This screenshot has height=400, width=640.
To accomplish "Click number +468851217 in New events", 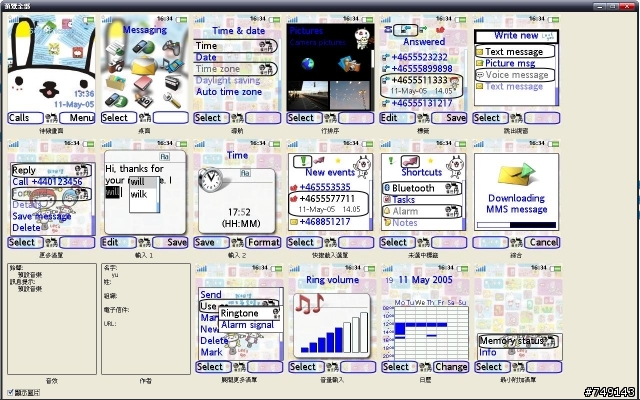I will 325,222.
